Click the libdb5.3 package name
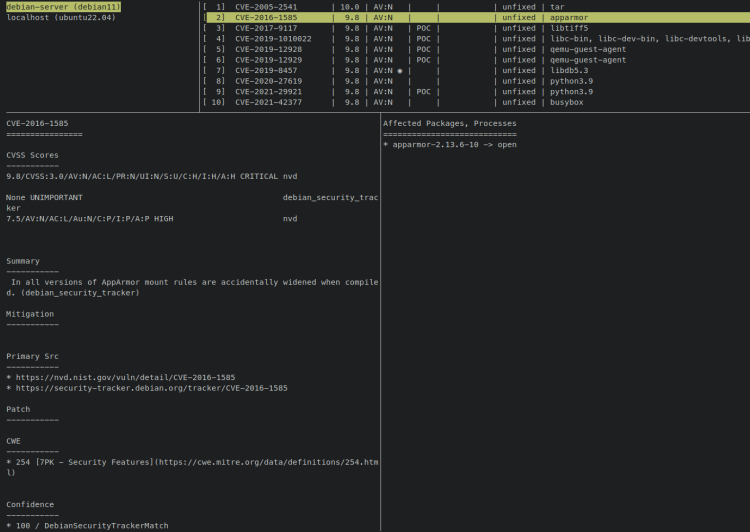The width and height of the screenshot is (750, 532). point(569,70)
